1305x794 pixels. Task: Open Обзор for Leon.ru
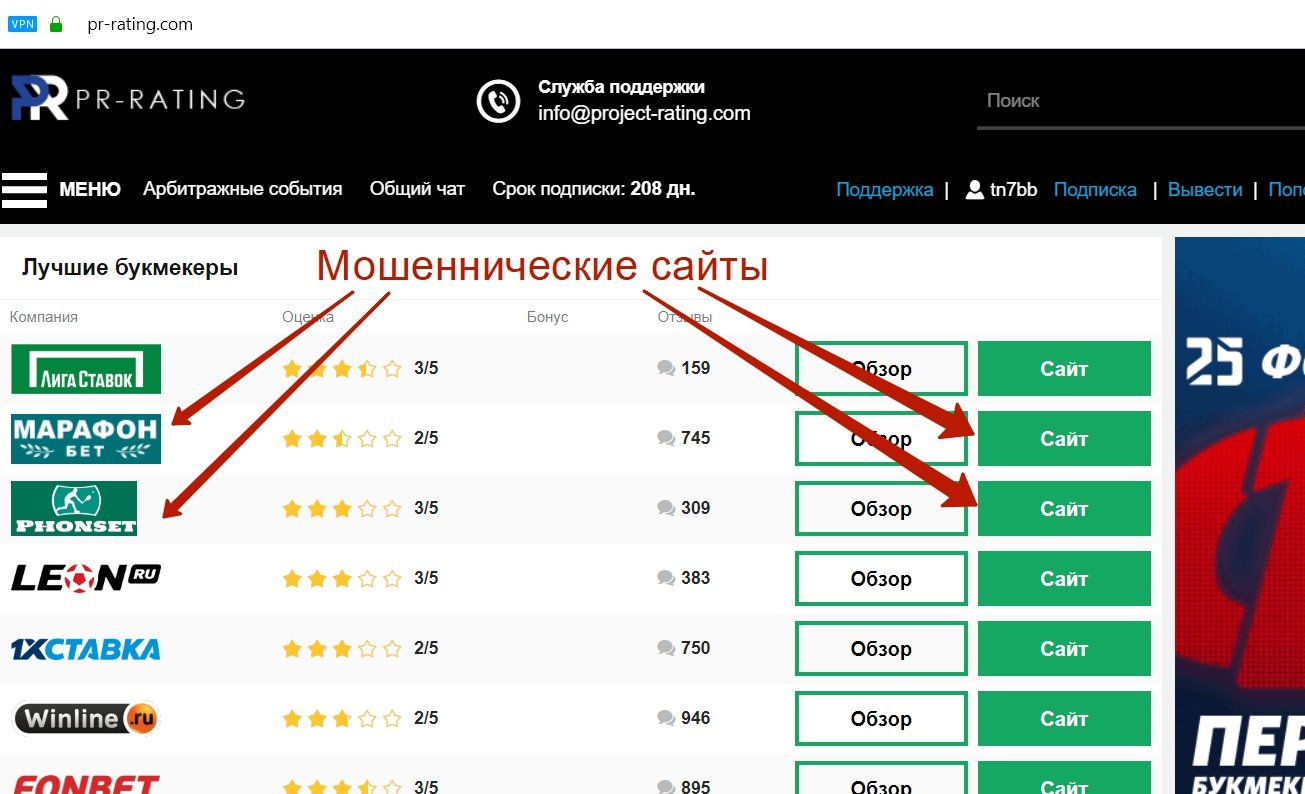[881, 579]
